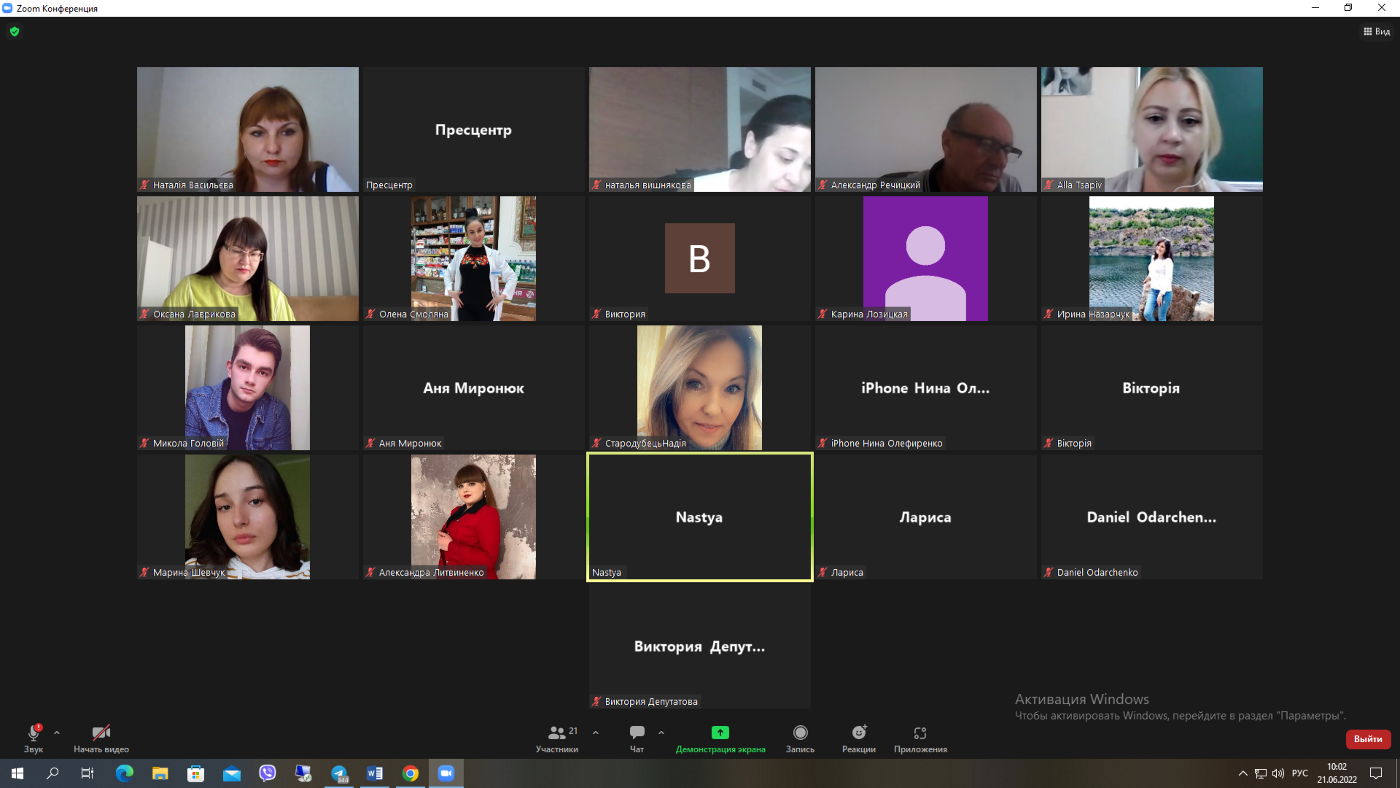Open the Chat icon
The height and width of the screenshot is (788, 1400).
tap(637, 733)
